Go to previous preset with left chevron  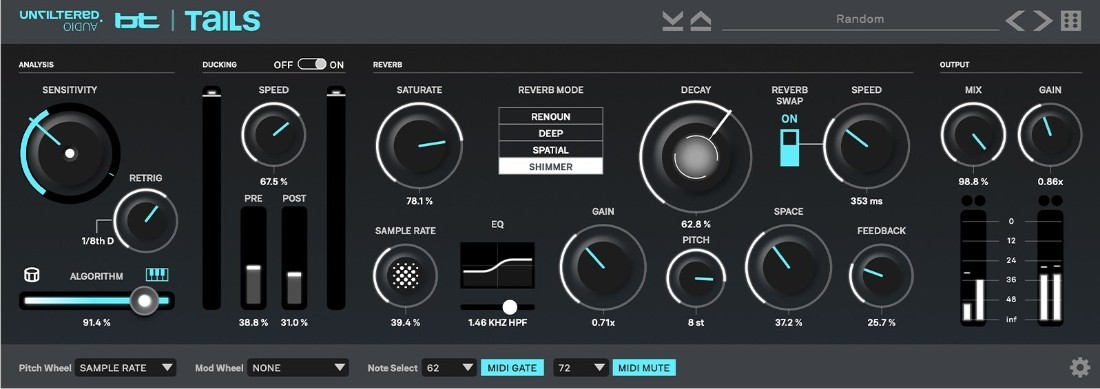pos(1014,21)
